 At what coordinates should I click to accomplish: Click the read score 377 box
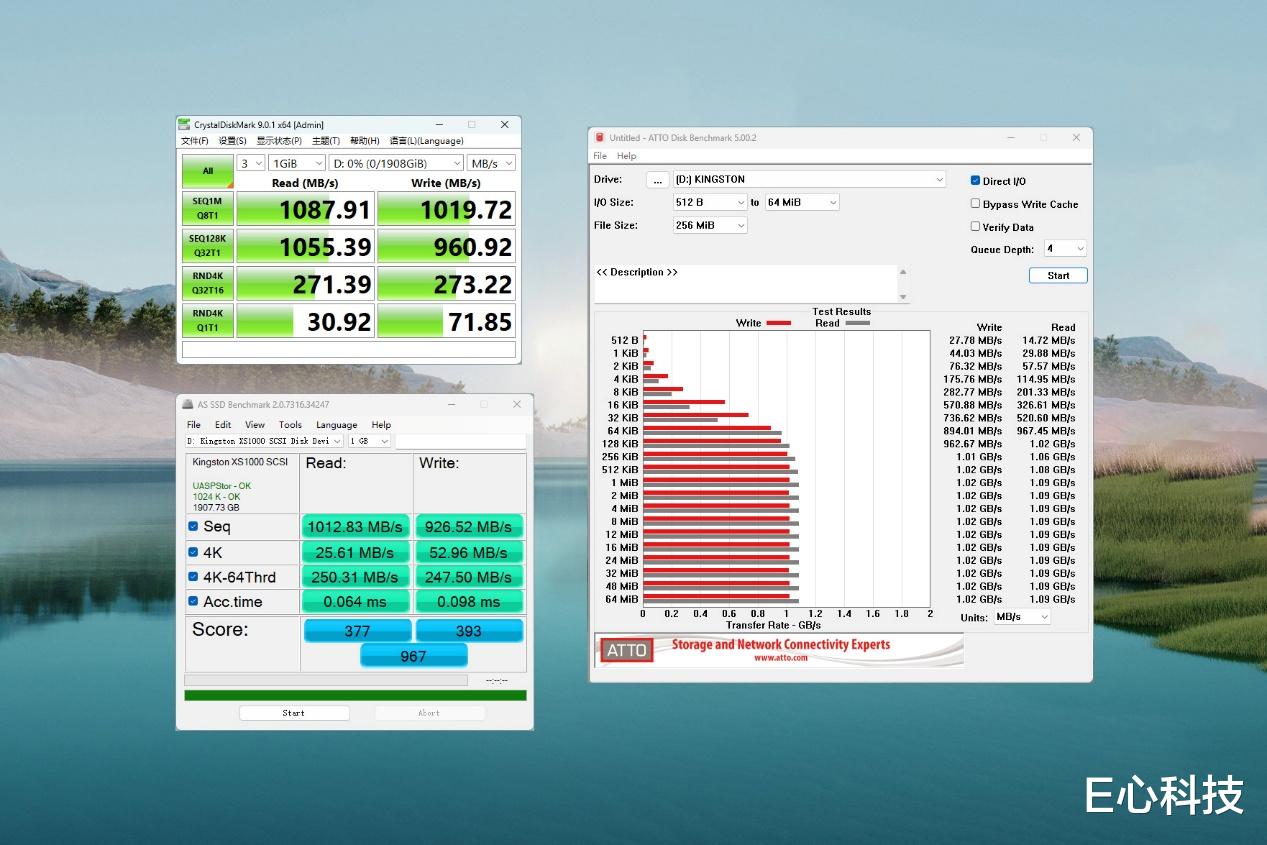point(357,631)
